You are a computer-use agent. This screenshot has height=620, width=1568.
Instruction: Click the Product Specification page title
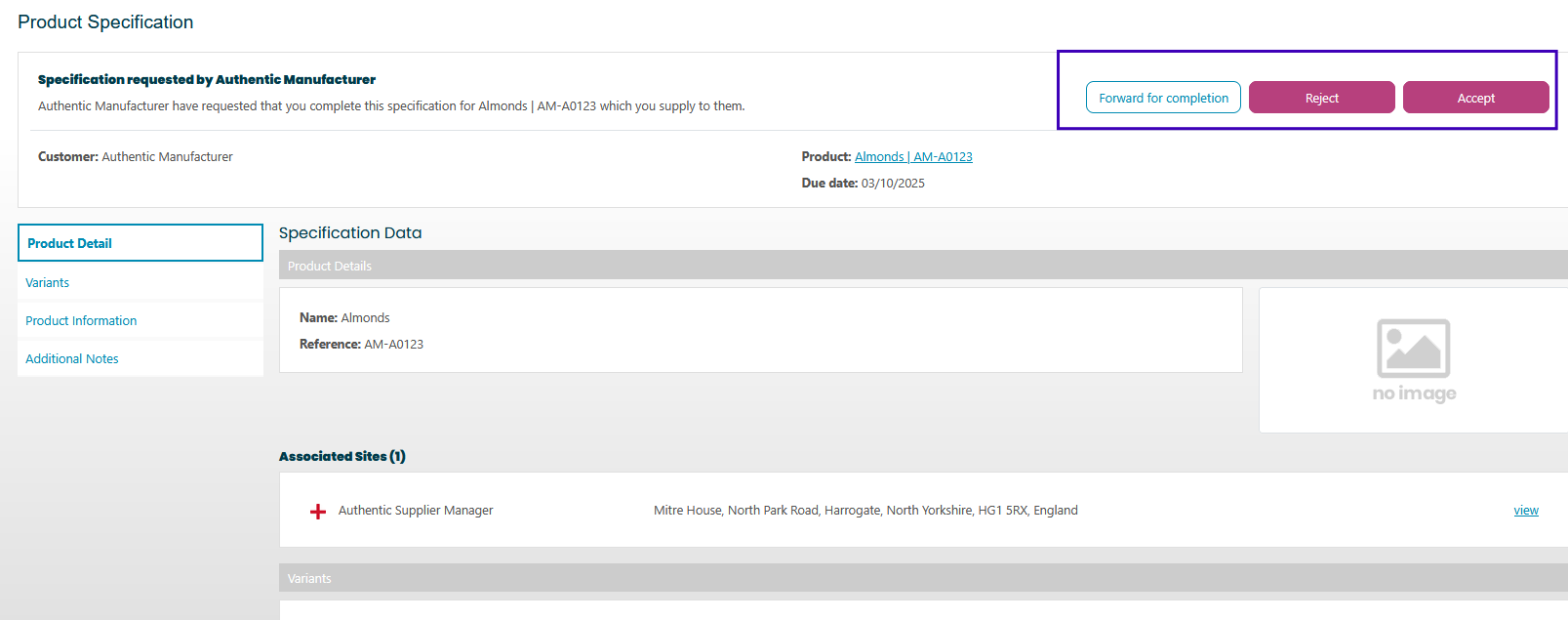(x=105, y=22)
